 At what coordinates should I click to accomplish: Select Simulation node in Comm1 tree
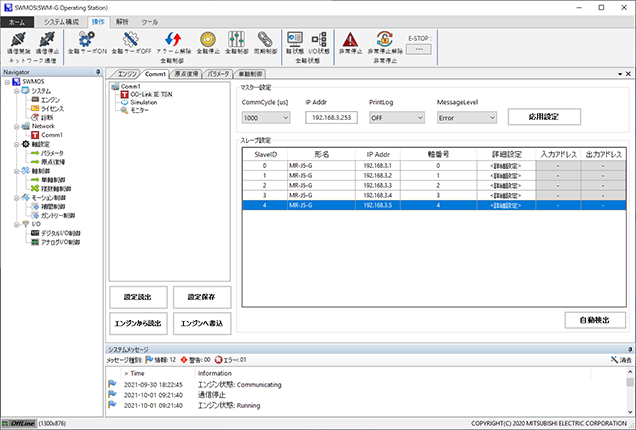pyautogui.click(x=139, y=102)
